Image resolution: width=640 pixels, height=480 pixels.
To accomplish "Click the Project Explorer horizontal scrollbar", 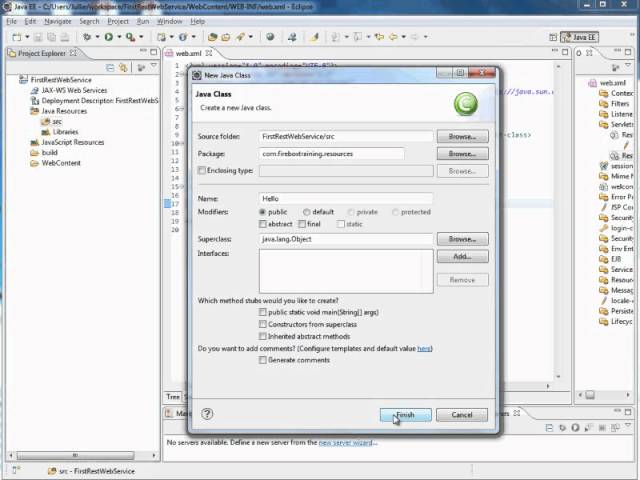I will (x=75, y=455).
